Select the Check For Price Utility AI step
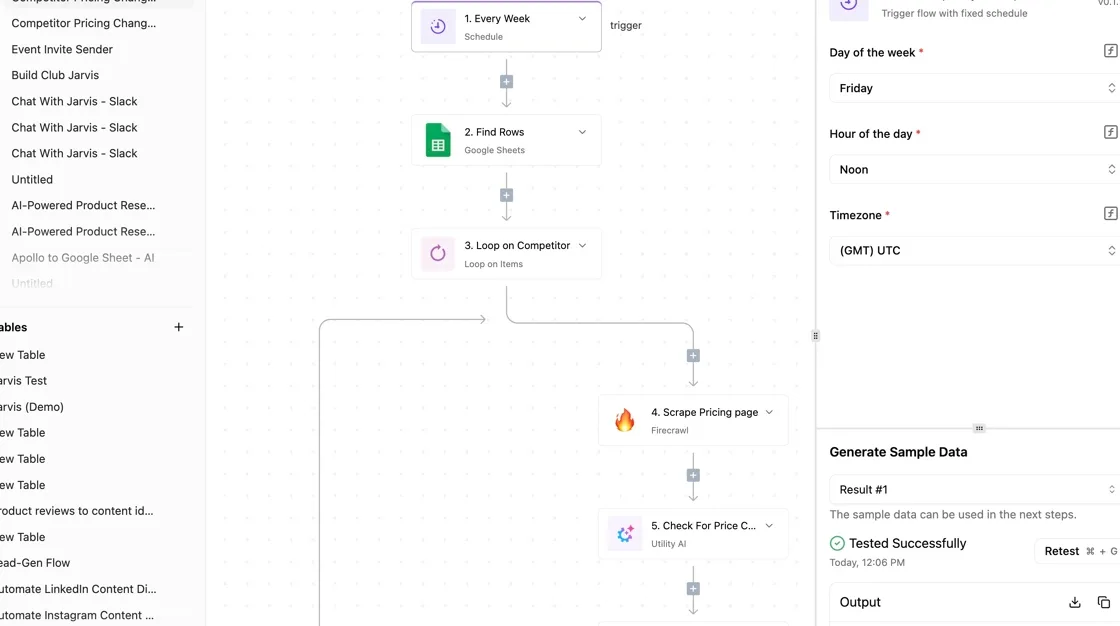The height and width of the screenshot is (626, 1120). (x=693, y=534)
